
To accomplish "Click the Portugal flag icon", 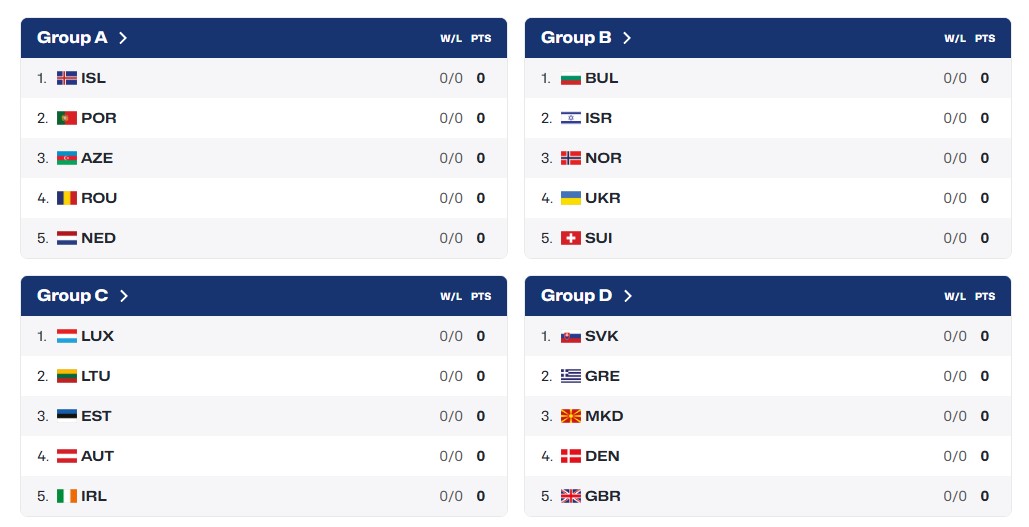I will coord(66,118).
